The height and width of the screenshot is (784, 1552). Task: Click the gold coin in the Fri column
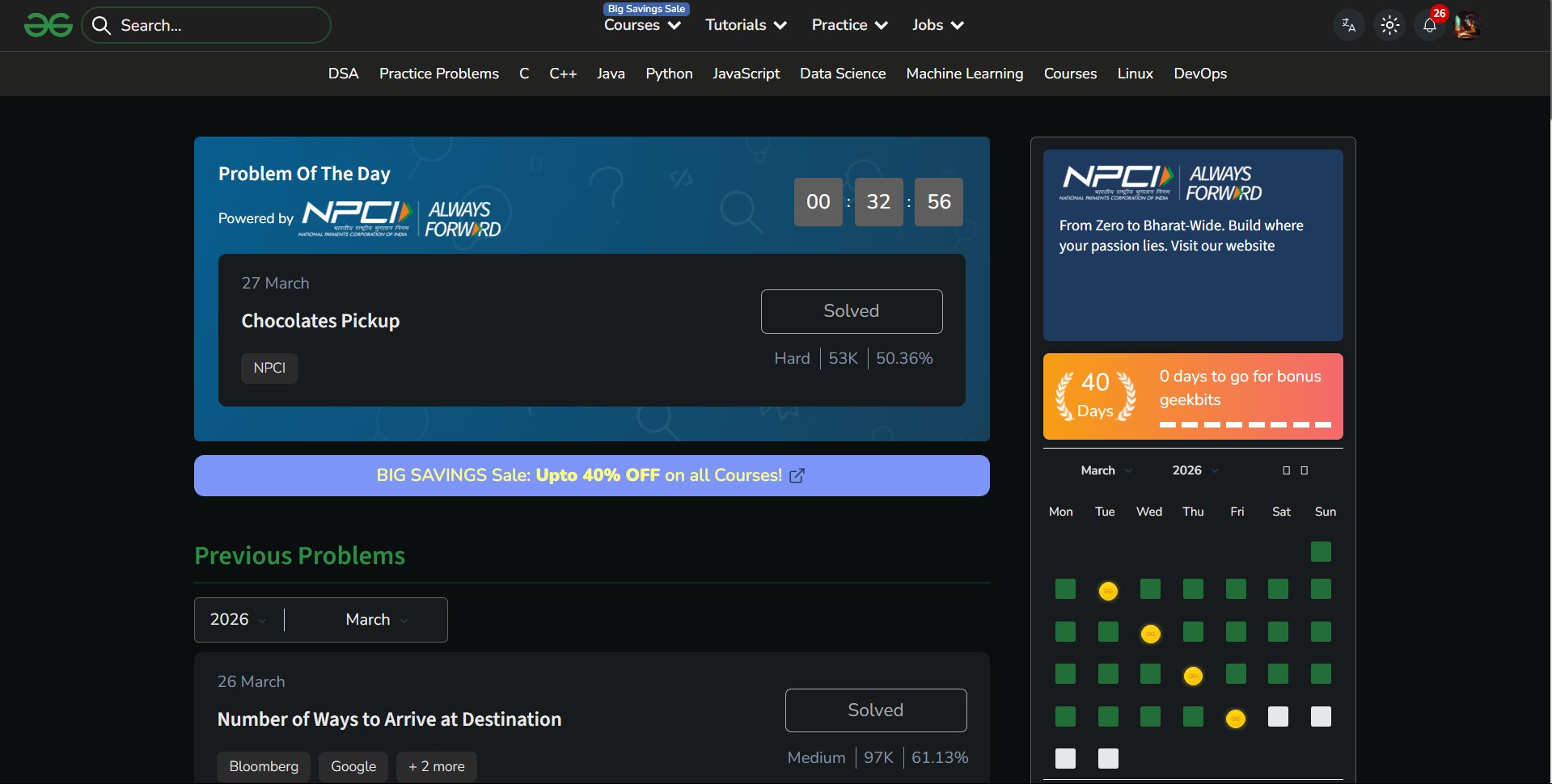click(x=1236, y=719)
